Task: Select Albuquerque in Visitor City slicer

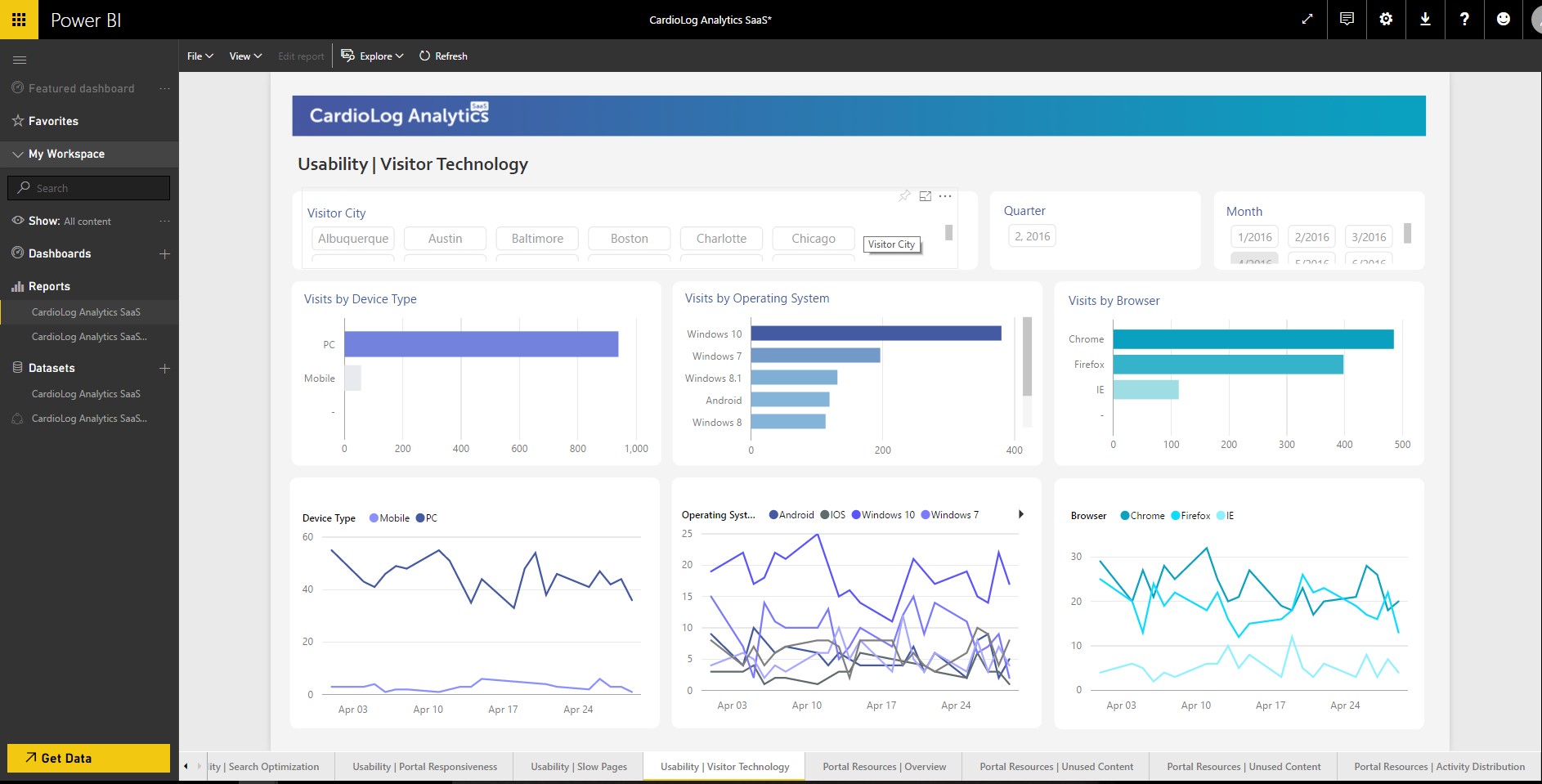Action: [353, 239]
